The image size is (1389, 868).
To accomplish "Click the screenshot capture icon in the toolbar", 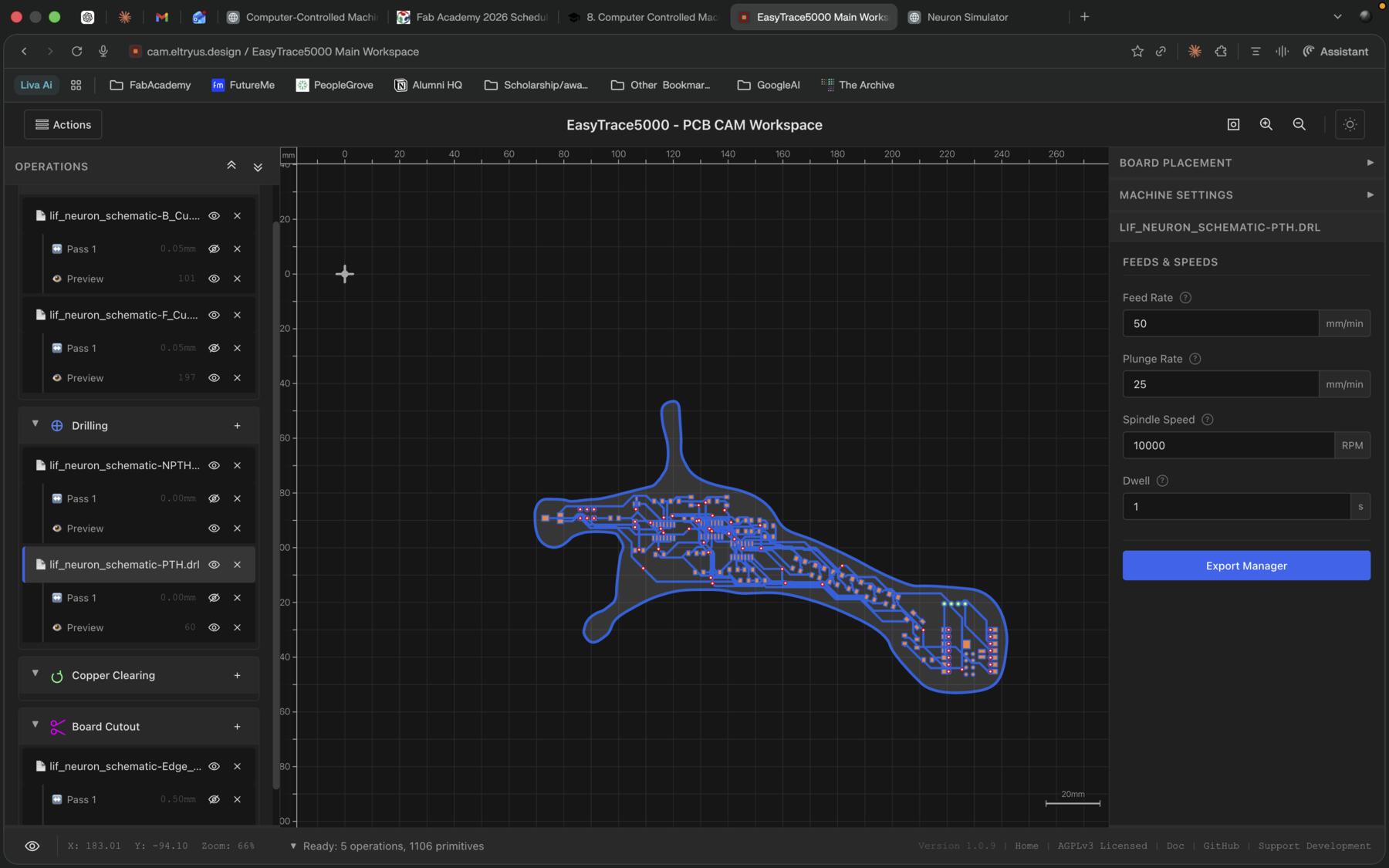I will [x=1233, y=124].
